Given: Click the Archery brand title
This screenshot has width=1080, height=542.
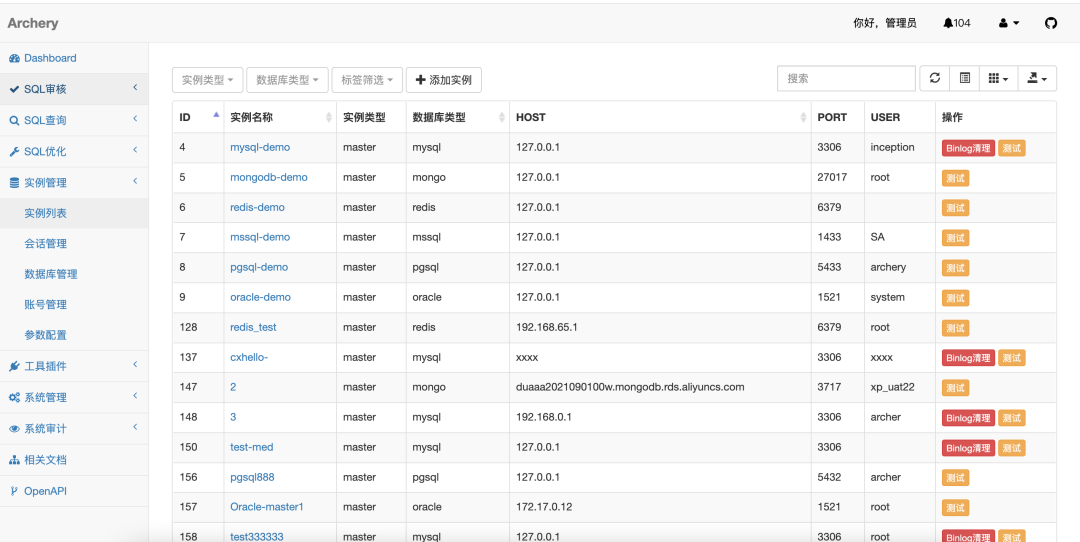Looking at the screenshot, I should [33, 23].
